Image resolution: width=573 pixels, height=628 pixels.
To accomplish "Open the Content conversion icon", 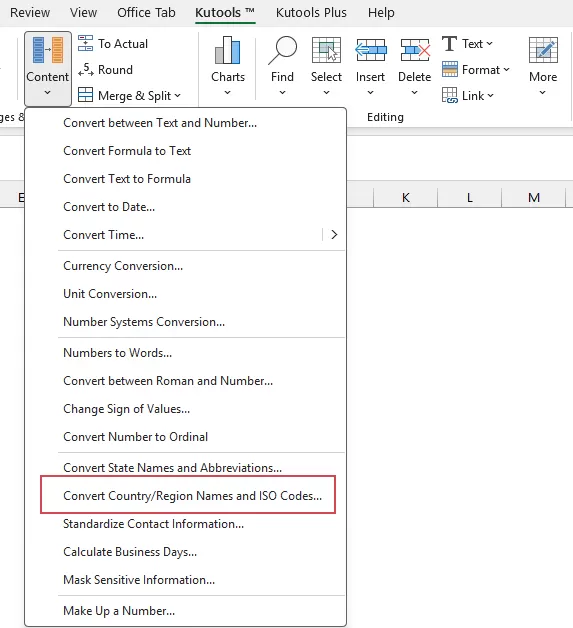I will tap(48, 50).
